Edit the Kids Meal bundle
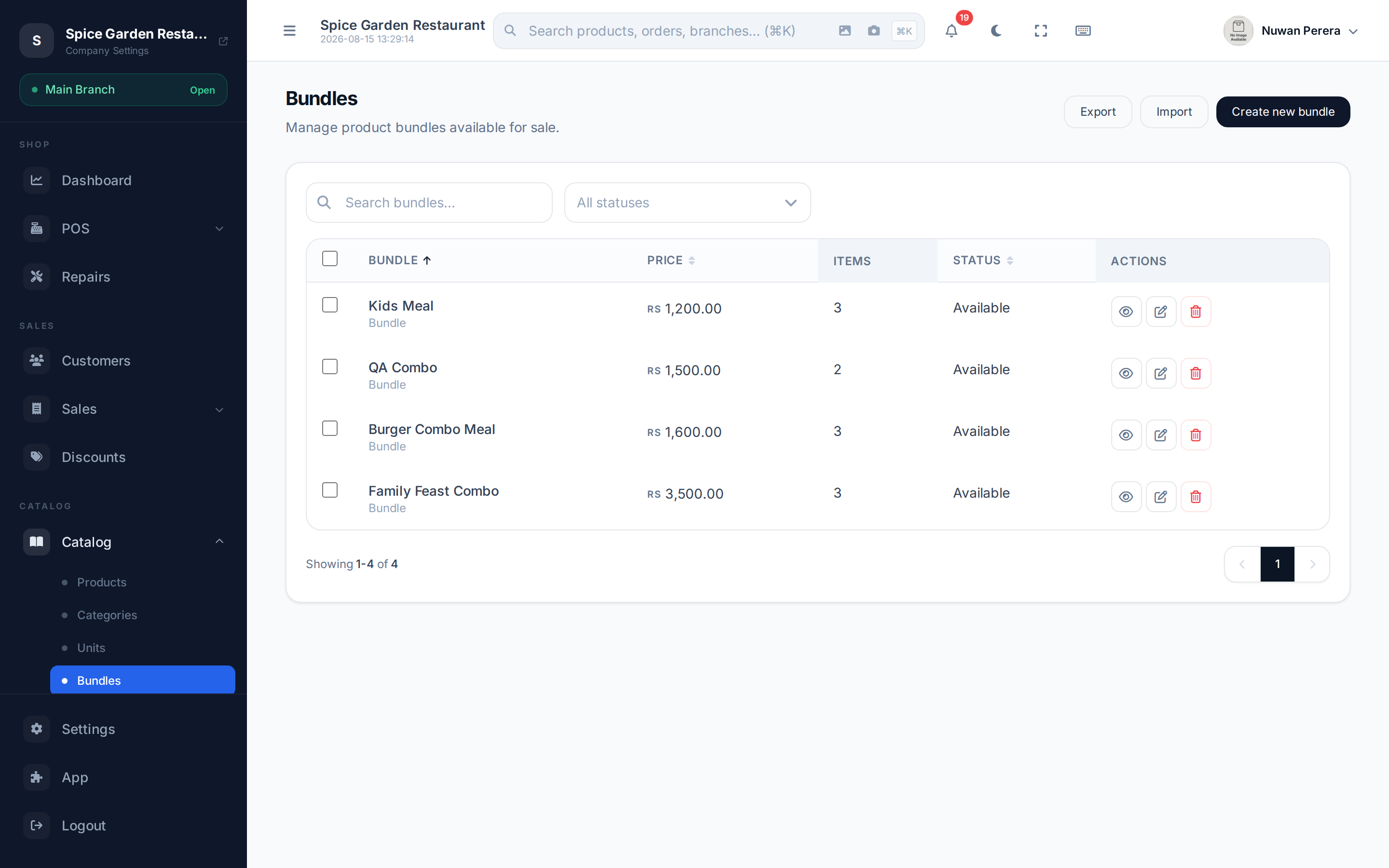The width and height of the screenshot is (1389, 868). pos(1160,311)
